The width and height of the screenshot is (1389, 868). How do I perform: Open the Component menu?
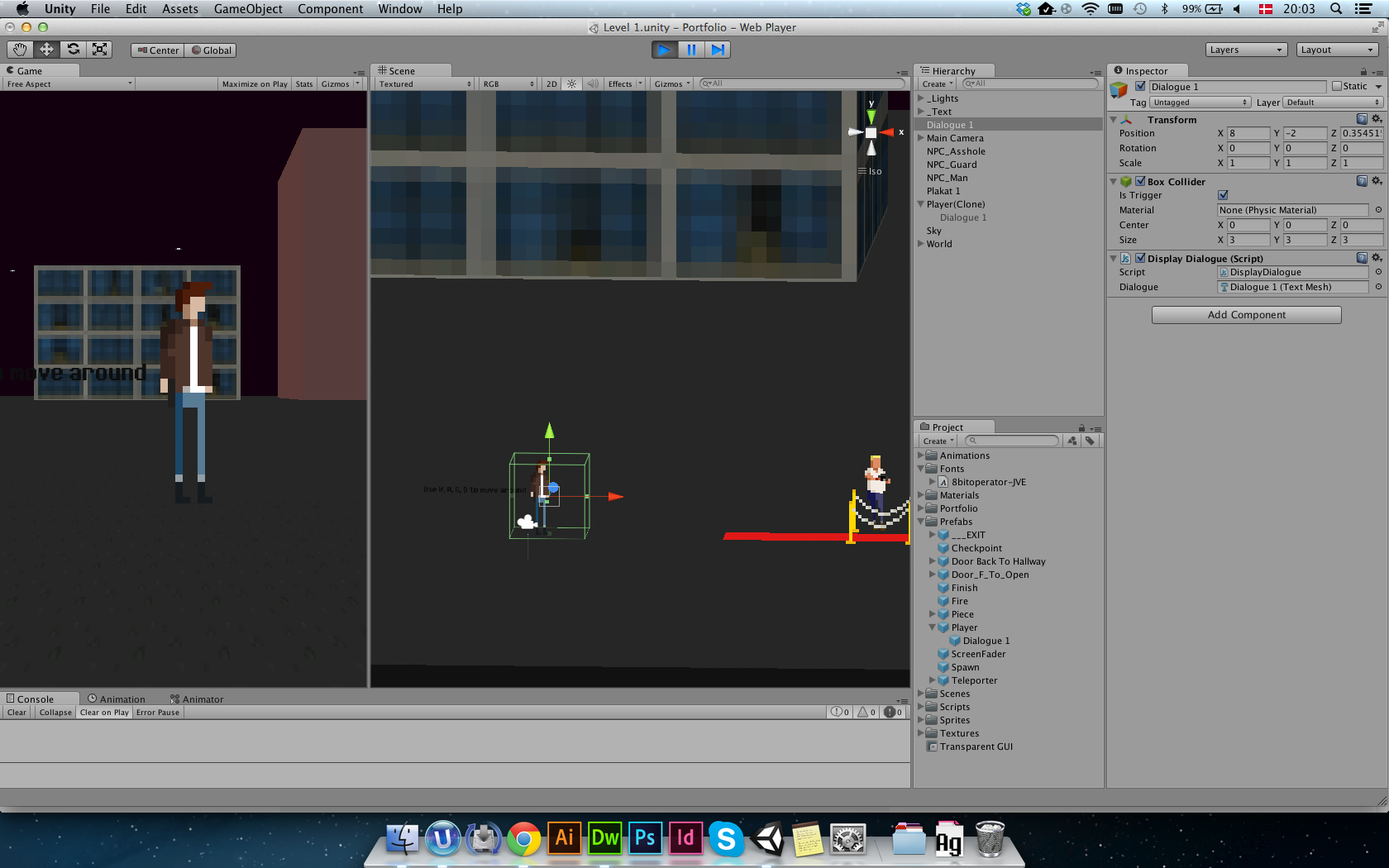pos(330,9)
